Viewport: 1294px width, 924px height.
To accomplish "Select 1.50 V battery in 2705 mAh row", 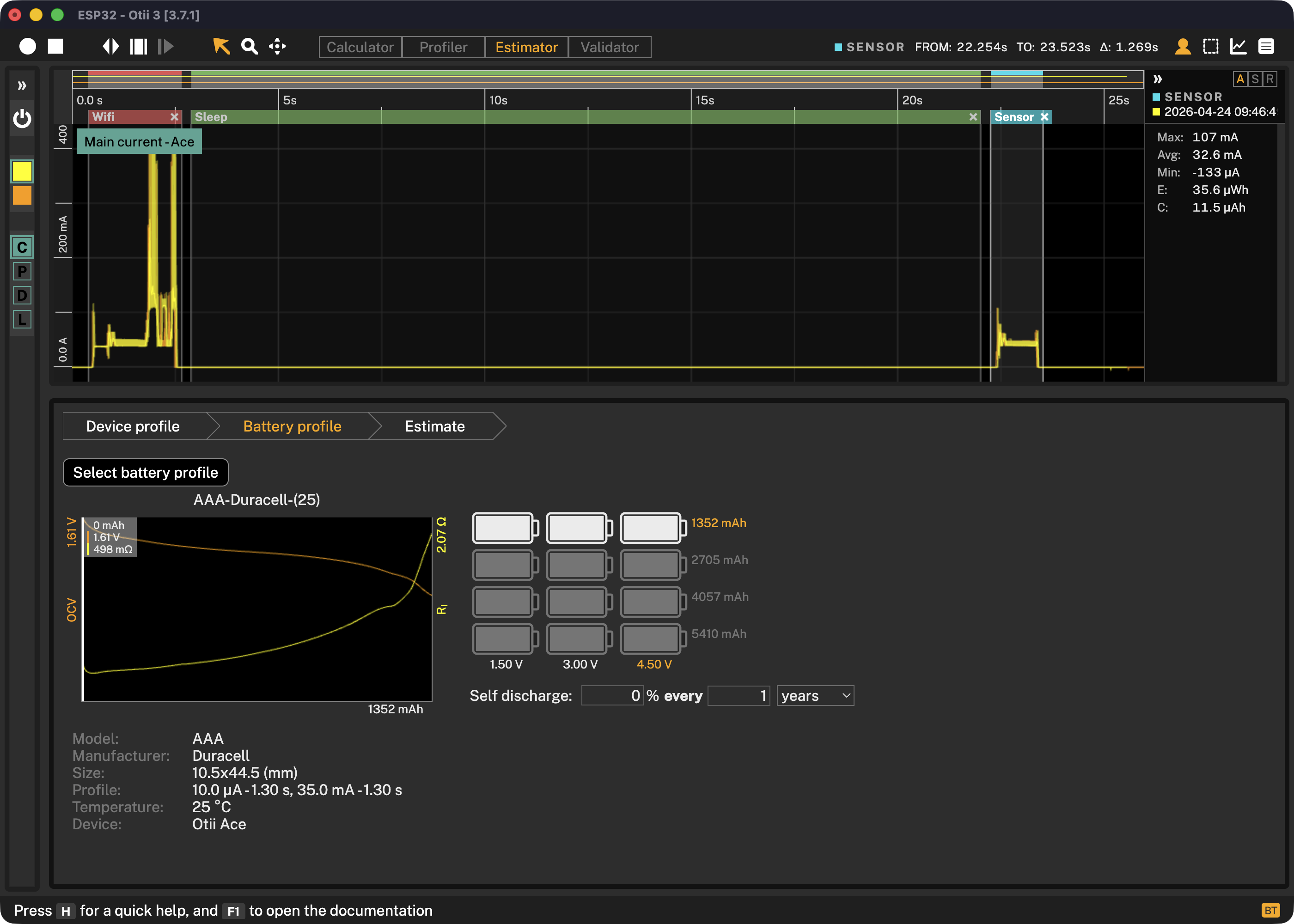I will (505, 565).
